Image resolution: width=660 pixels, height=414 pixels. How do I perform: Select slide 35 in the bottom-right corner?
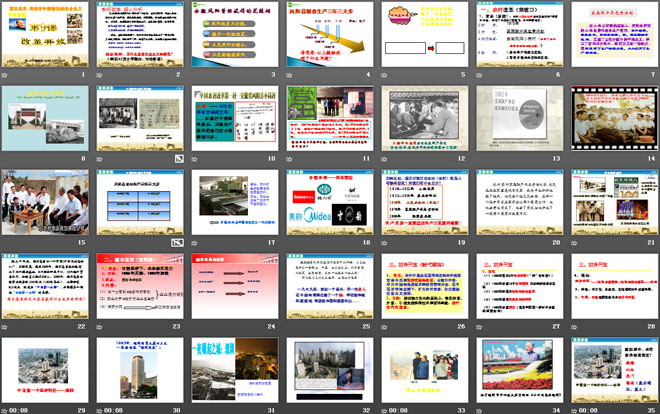pos(612,369)
